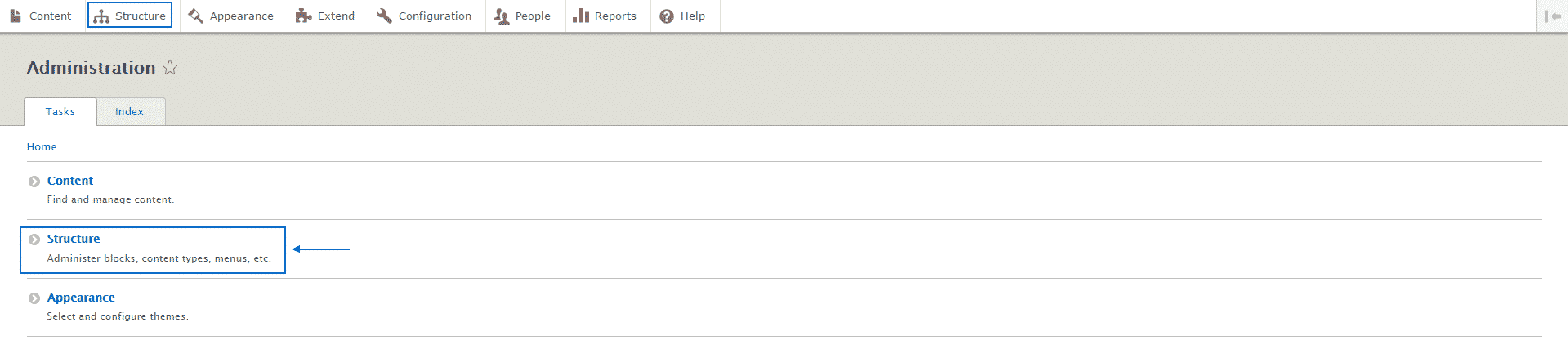Open the Home breadcrumb link
This screenshot has width=1568, height=345.
(42, 147)
